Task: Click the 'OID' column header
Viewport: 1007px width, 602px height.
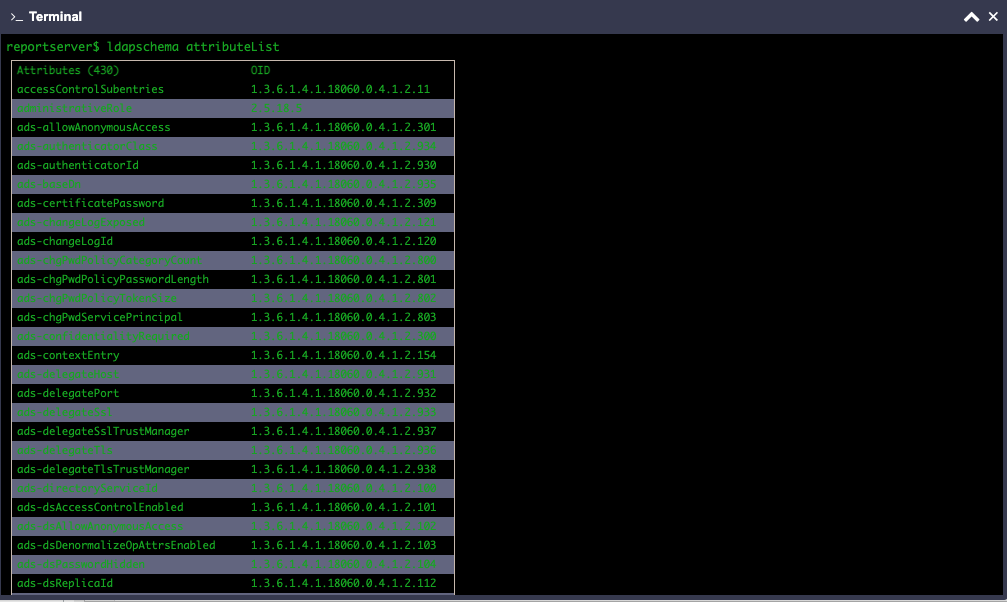Action: (260, 70)
